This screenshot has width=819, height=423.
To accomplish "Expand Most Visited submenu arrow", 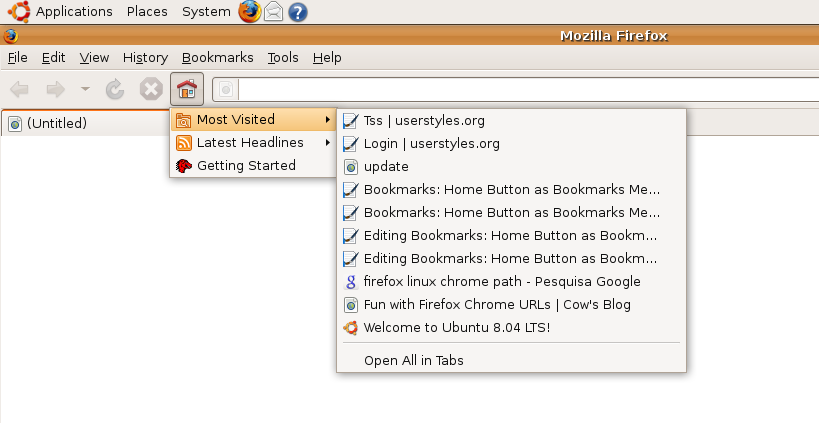I will (x=327, y=120).
